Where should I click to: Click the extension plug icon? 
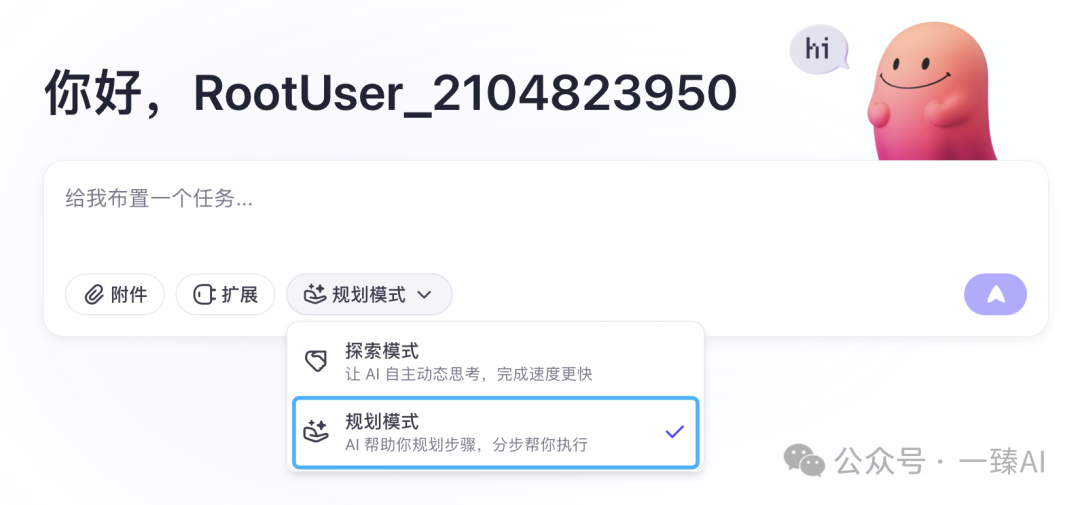[204, 296]
